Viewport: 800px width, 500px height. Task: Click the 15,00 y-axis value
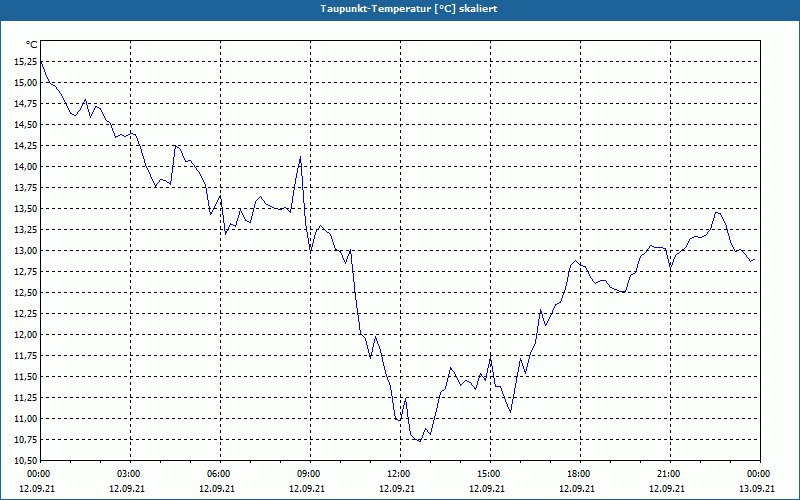click(x=26, y=82)
